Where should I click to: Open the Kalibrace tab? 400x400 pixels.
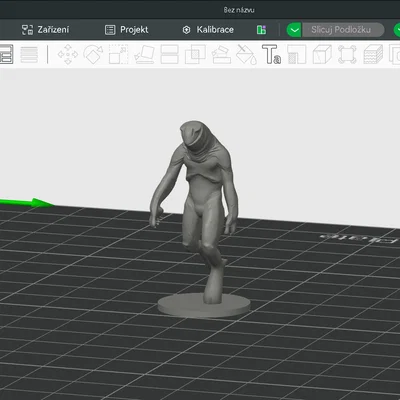tap(208, 30)
